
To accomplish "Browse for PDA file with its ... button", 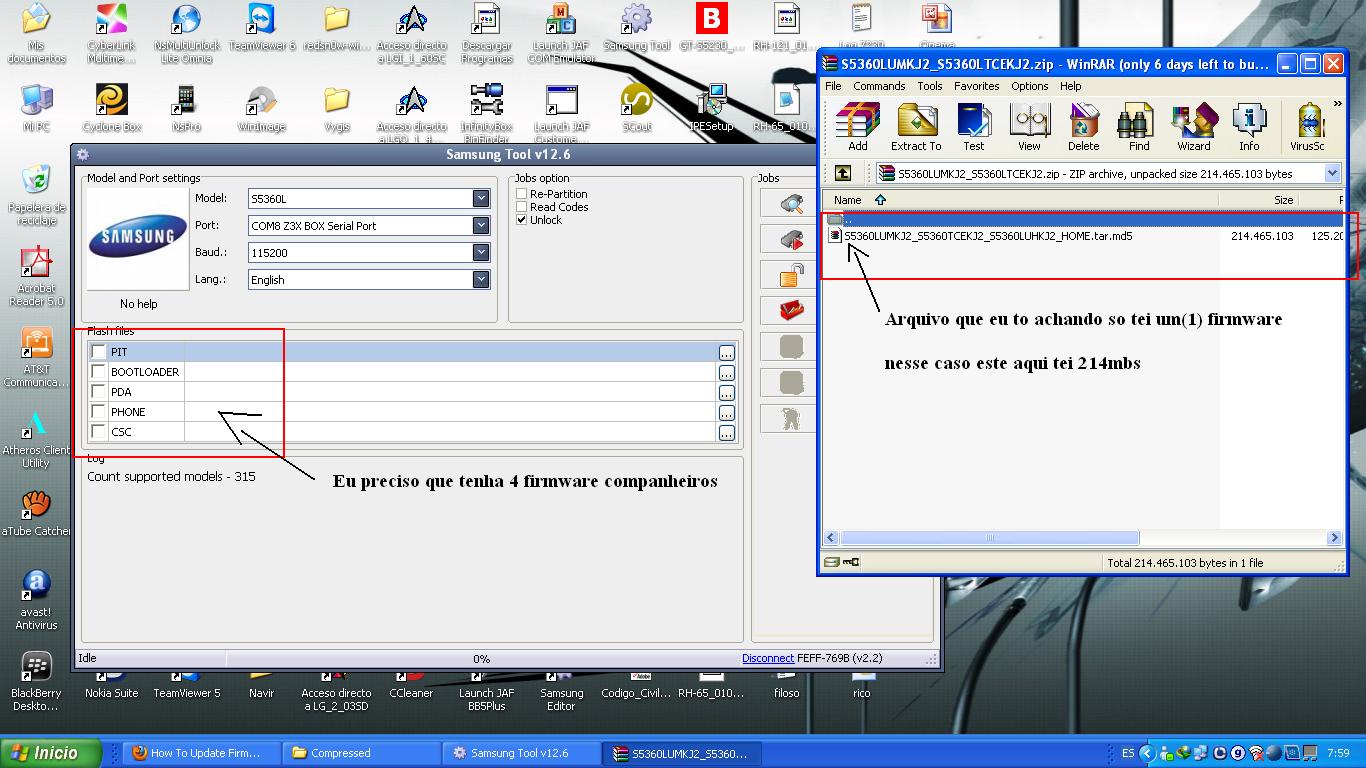I will pyautogui.click(x=726, y=392).
